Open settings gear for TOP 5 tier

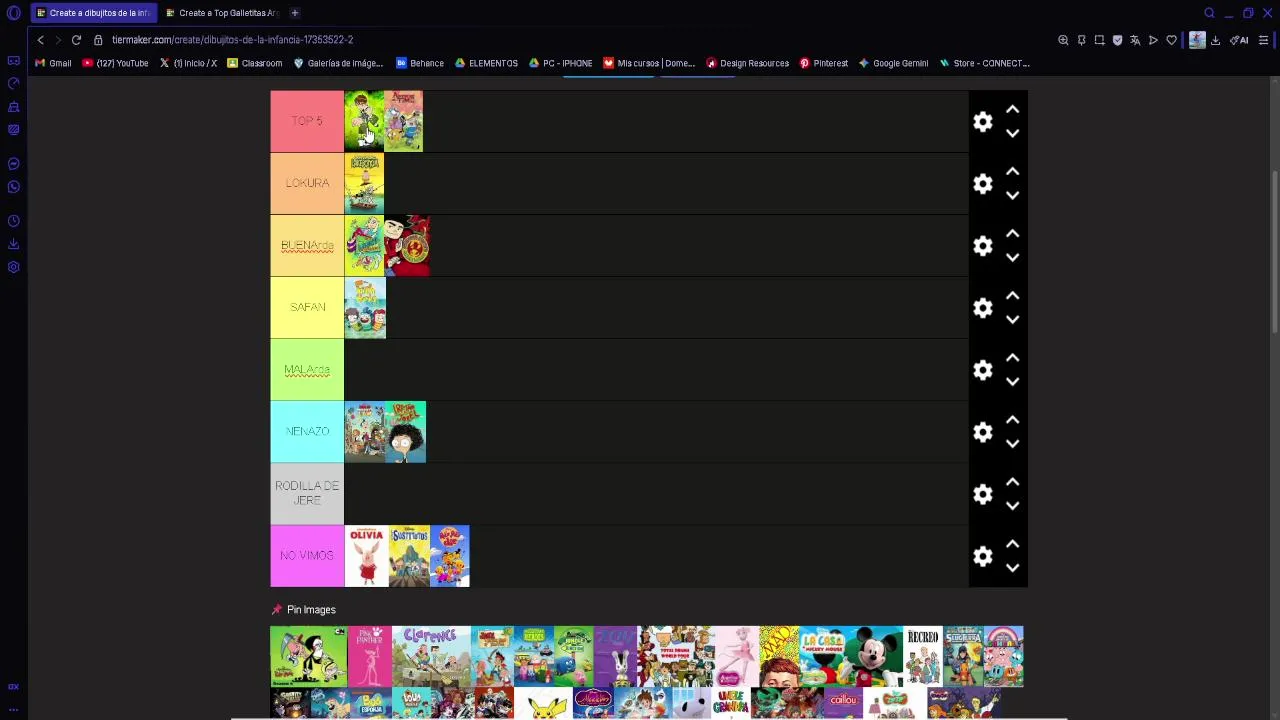click(983, 121)
